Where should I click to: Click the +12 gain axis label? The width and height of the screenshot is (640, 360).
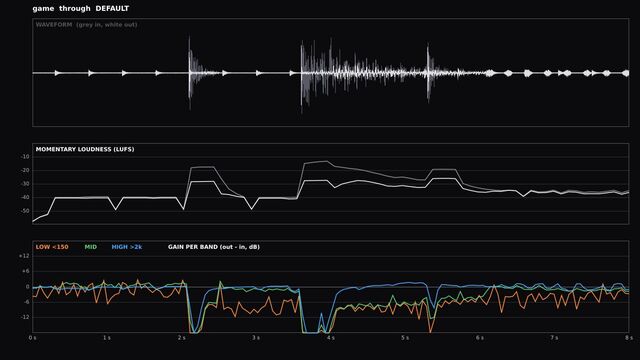24,256
